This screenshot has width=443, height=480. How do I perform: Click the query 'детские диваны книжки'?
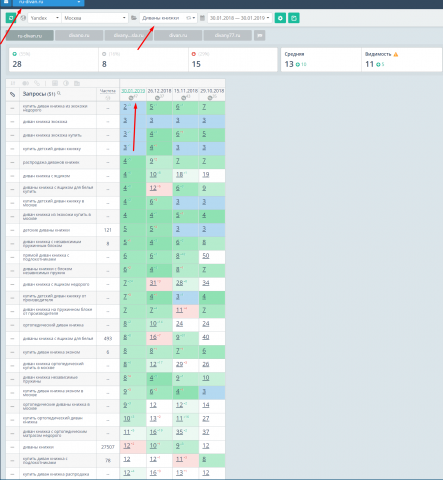point(46,230)
